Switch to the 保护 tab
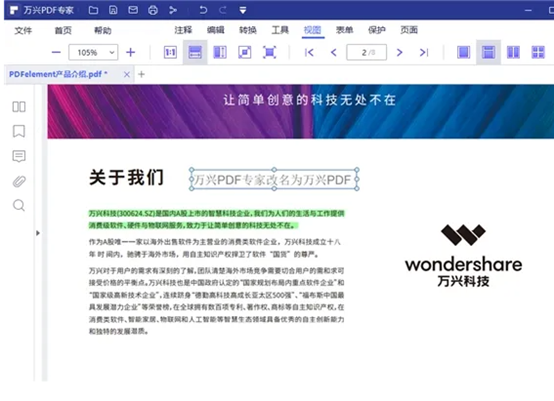Screen dimensions: 554x401 tap(377, 30)
